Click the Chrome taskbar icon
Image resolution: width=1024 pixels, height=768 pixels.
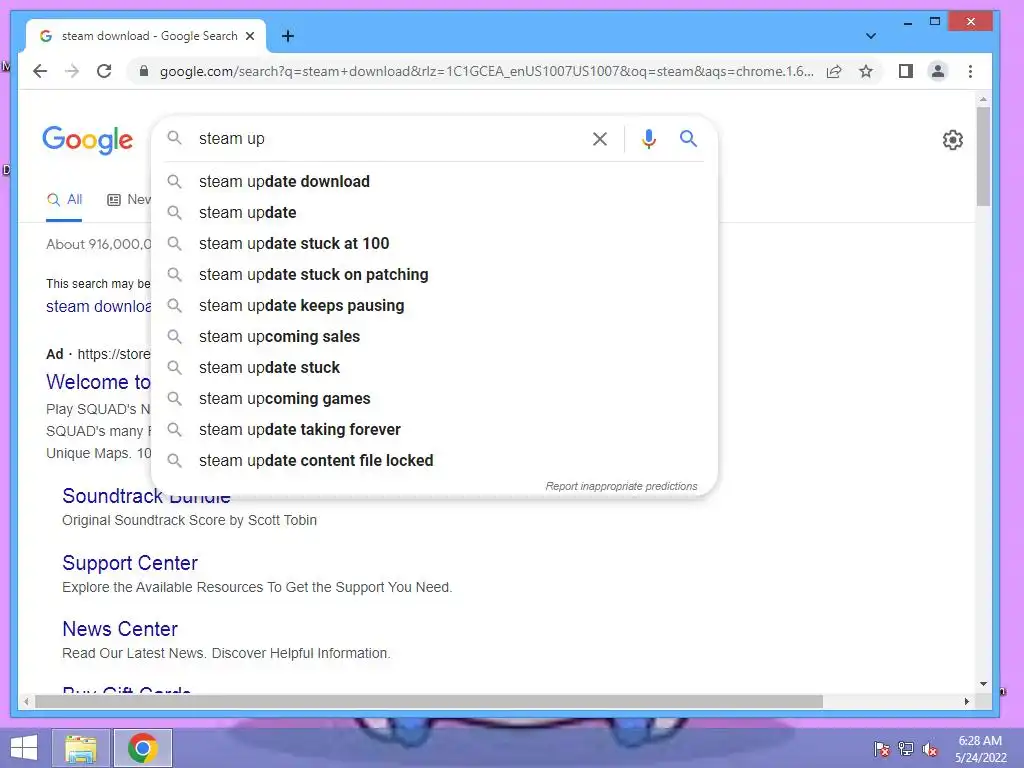(143, 748)
